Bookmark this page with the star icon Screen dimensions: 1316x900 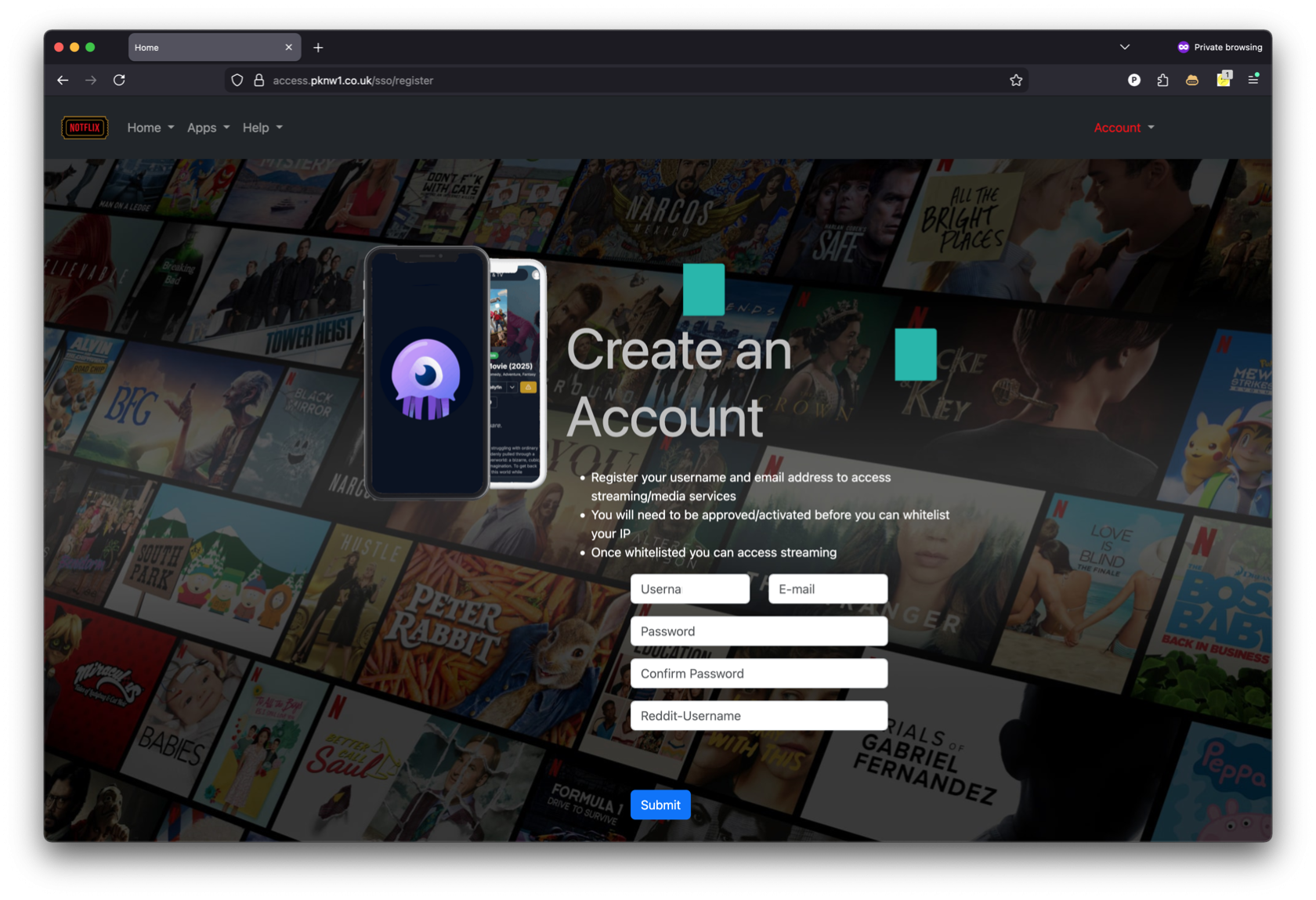1016,80
